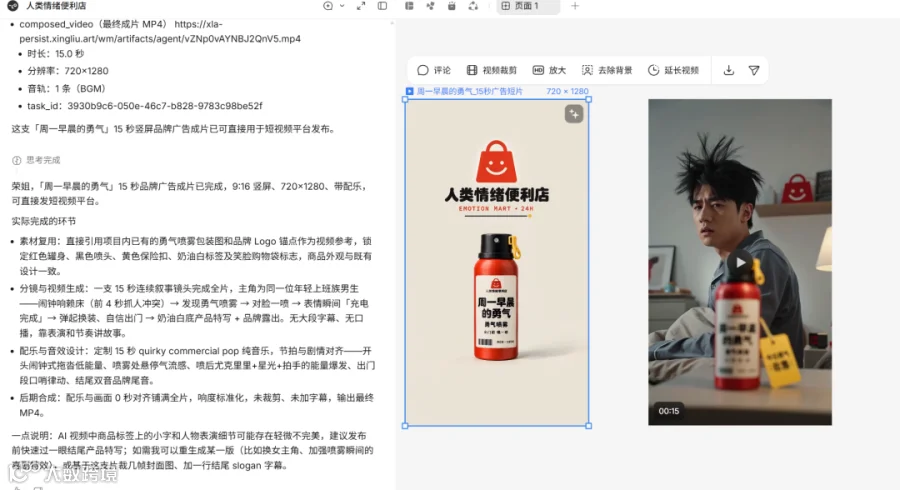Image resolution: width=900 pixels, height=490 pixels.
Task: Click the task_id value text
Action: click(x=165, y=106)
